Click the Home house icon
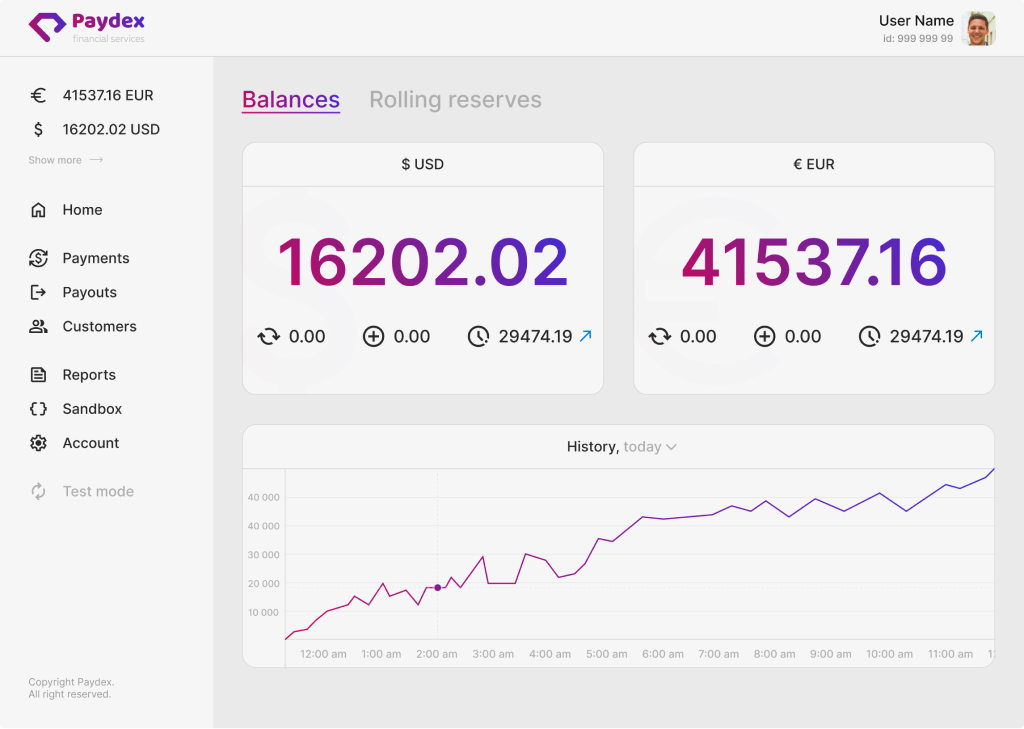Image resolution: width=1024 pixels, height=729 pixels. pyautogui.click(x=39, y=210)
